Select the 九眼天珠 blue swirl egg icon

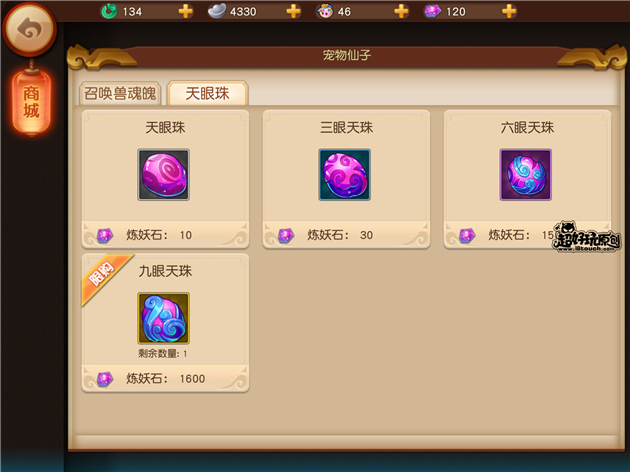pos(164,318)
